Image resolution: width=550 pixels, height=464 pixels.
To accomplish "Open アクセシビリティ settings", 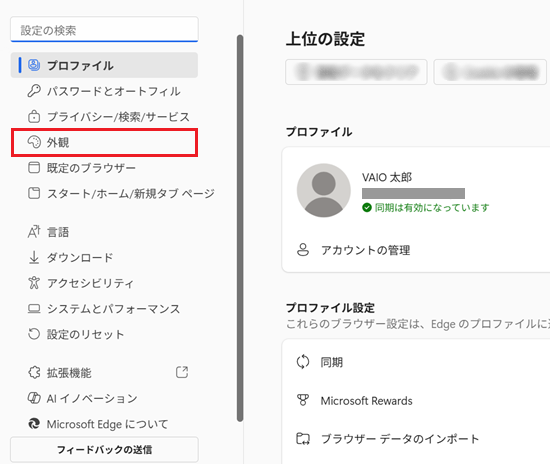I will [x=104, y=283].
